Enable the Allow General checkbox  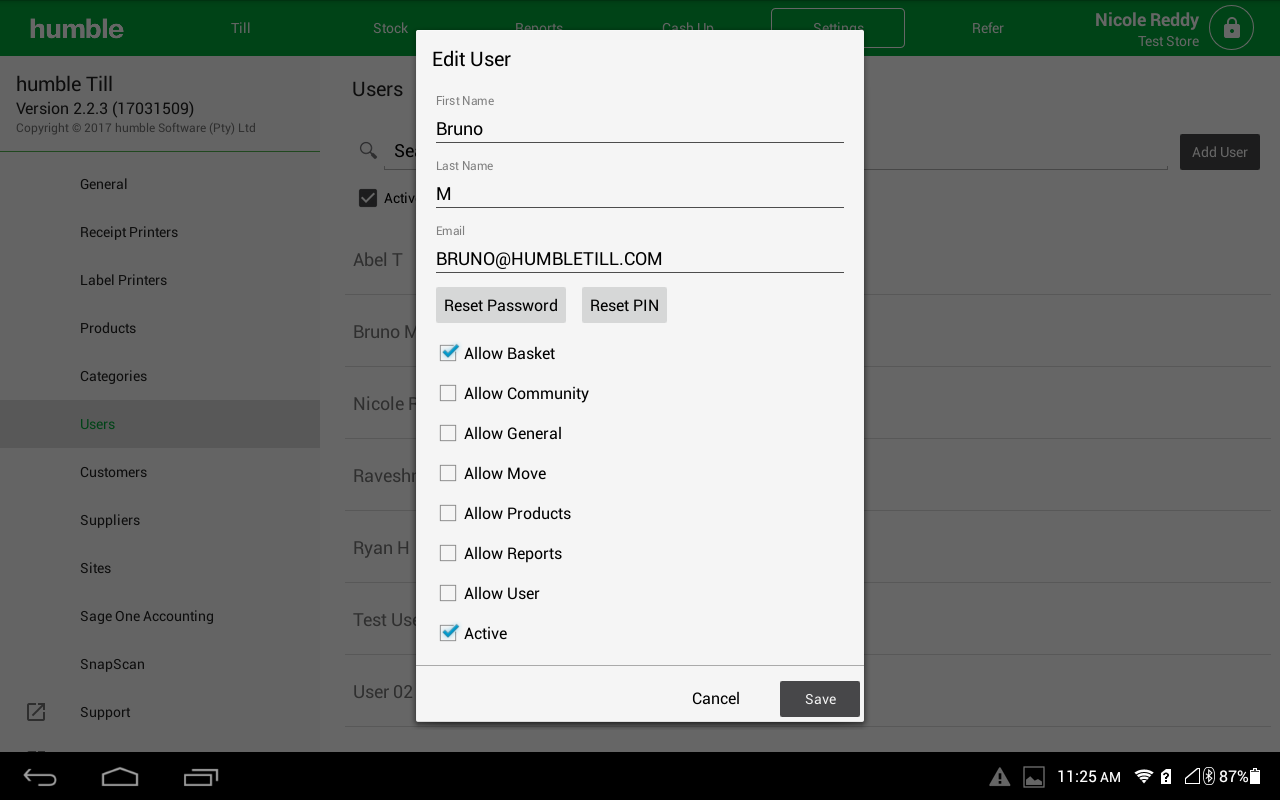(448, 433)
